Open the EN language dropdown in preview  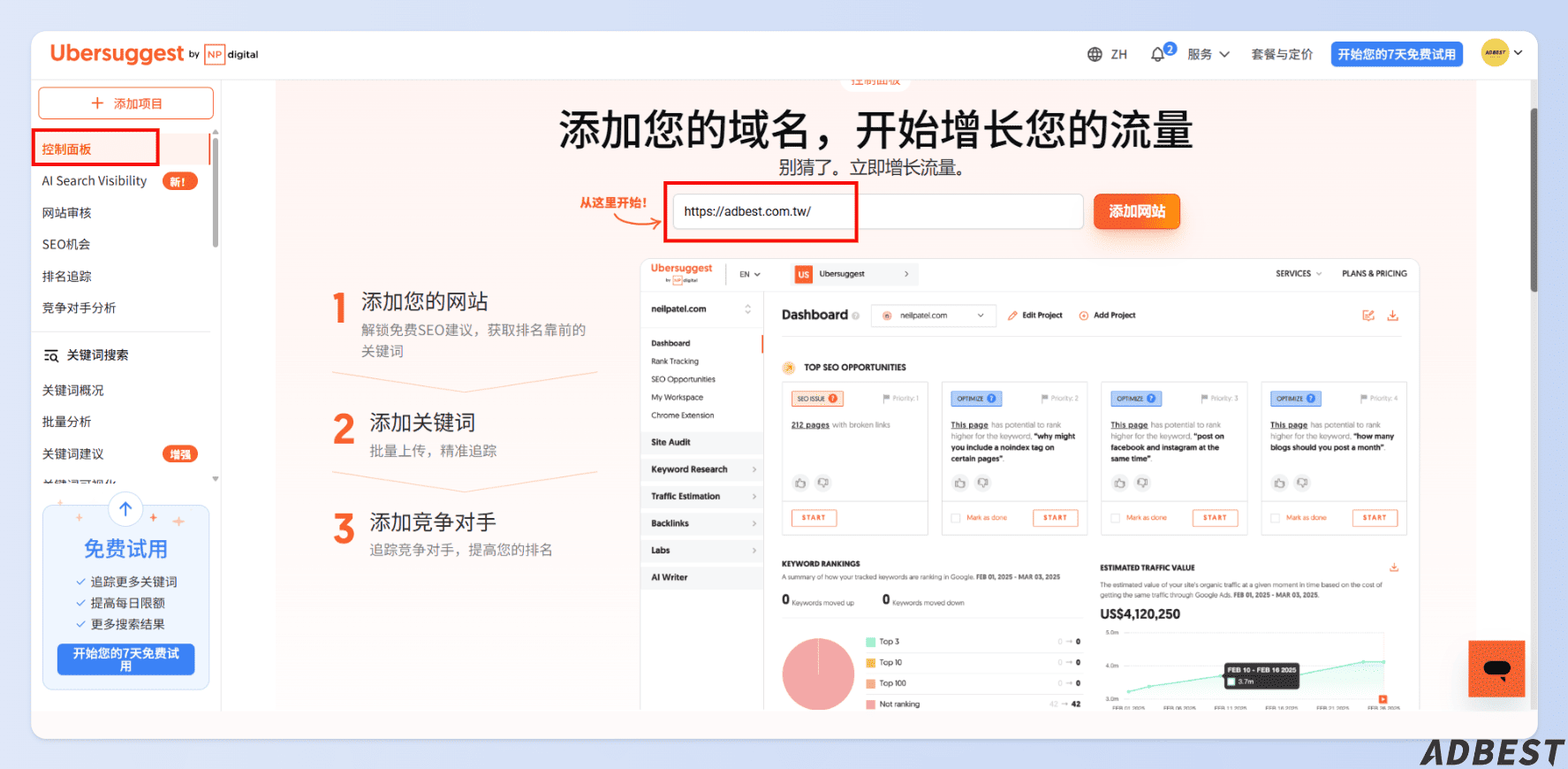click(750, 274)
